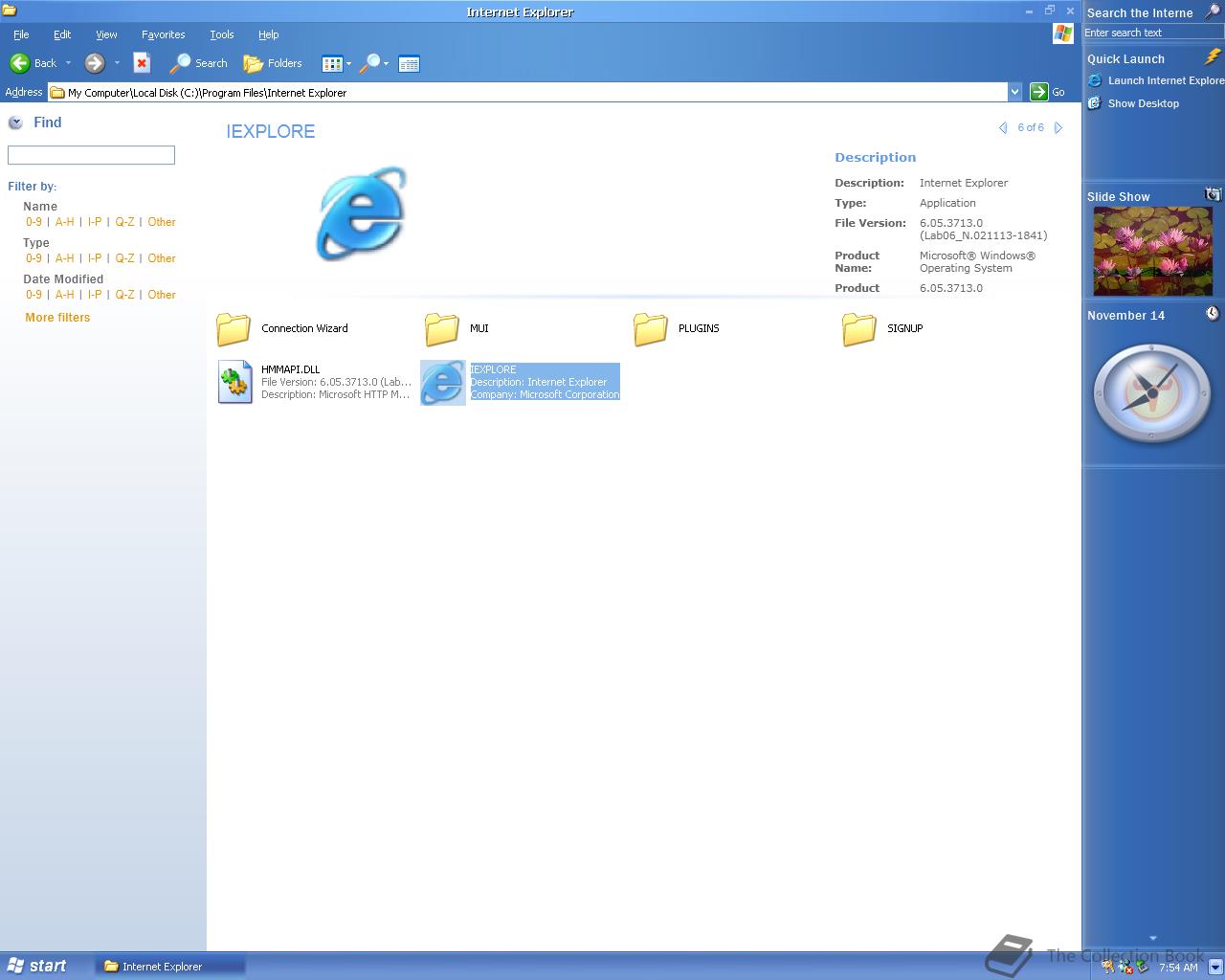
Task: Open the Start menu
Action: tap(38, 966)
